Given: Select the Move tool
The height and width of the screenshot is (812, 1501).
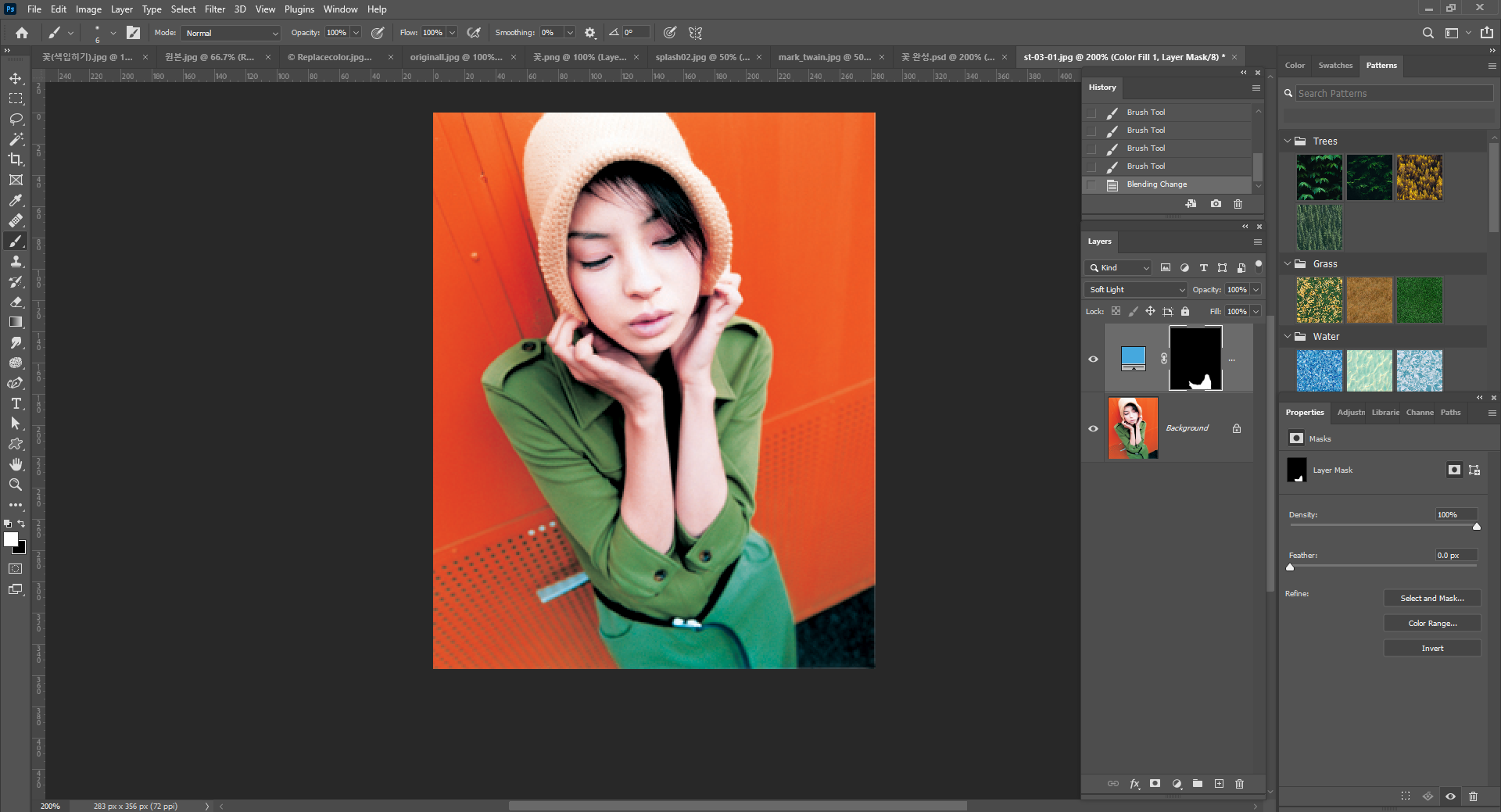Looking at the screenshot, I should [16, 79].
